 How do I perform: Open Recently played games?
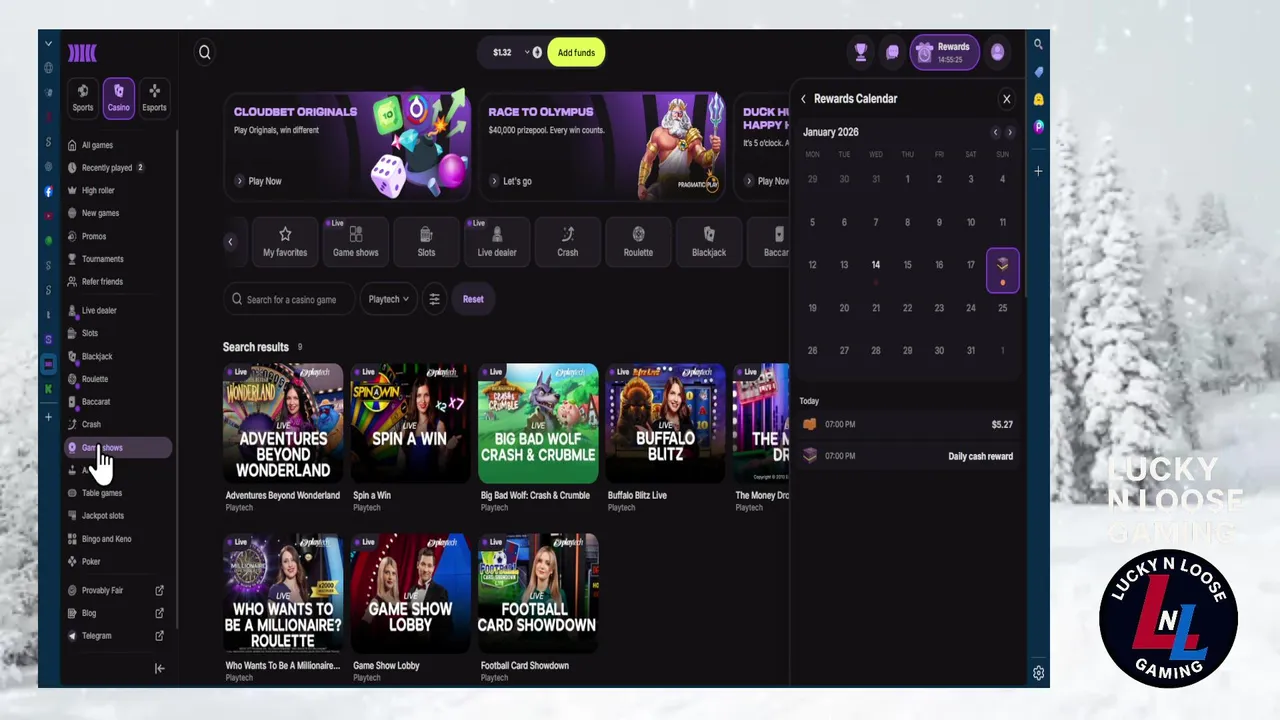pyautogui.click(x=117, y=168)
